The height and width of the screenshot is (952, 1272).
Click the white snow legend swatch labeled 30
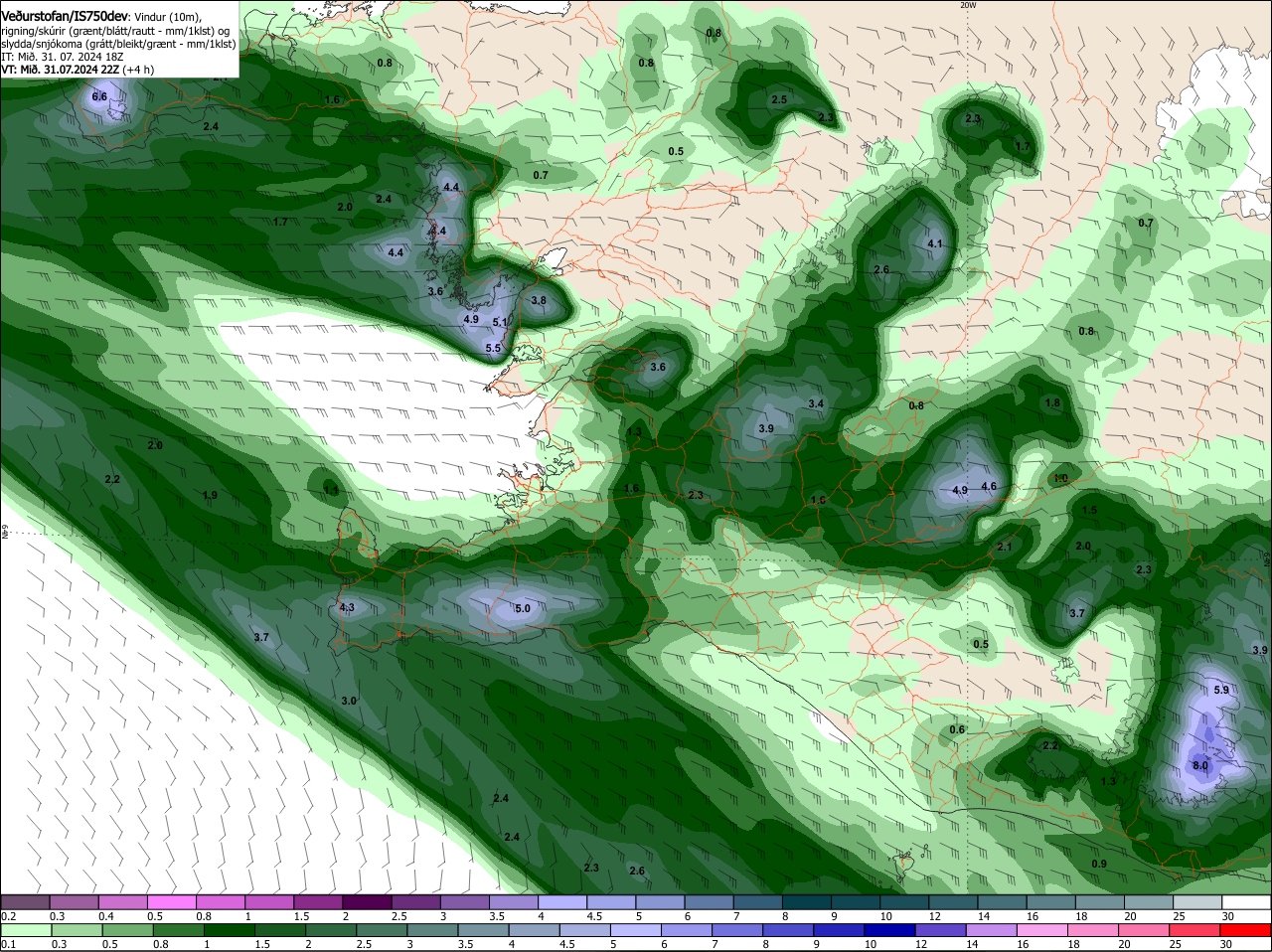tap(1246, 902)
